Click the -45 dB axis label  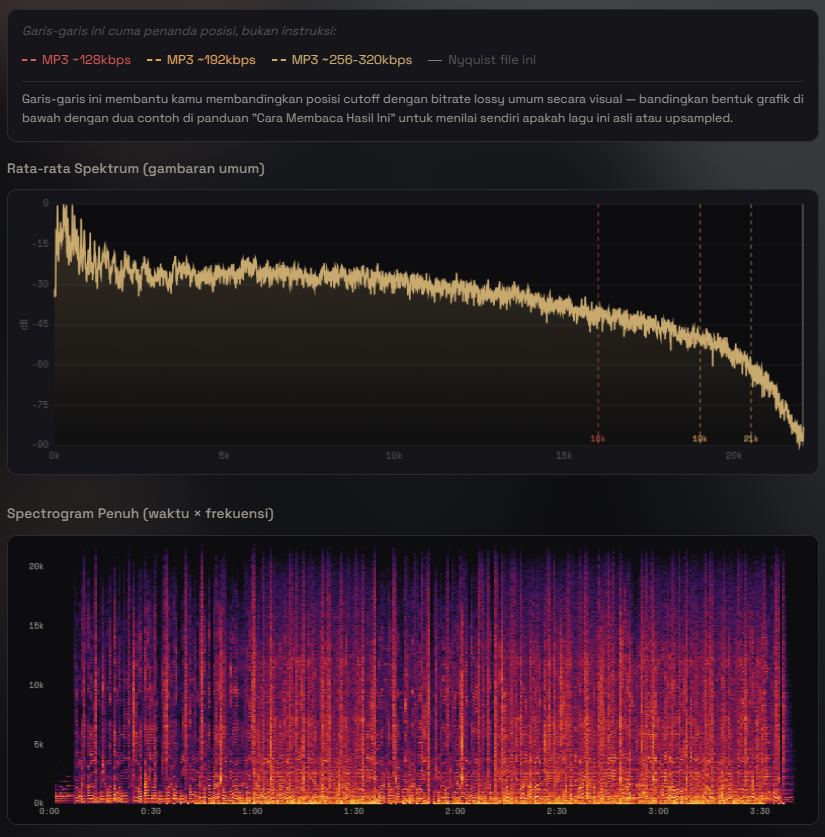[41, 324]
